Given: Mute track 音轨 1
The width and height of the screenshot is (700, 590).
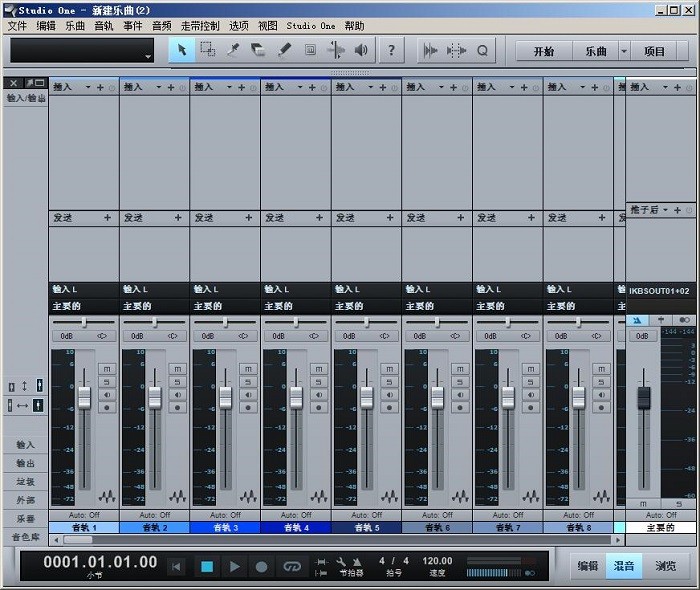Looking at the screenshot, I should coord(107,369).
